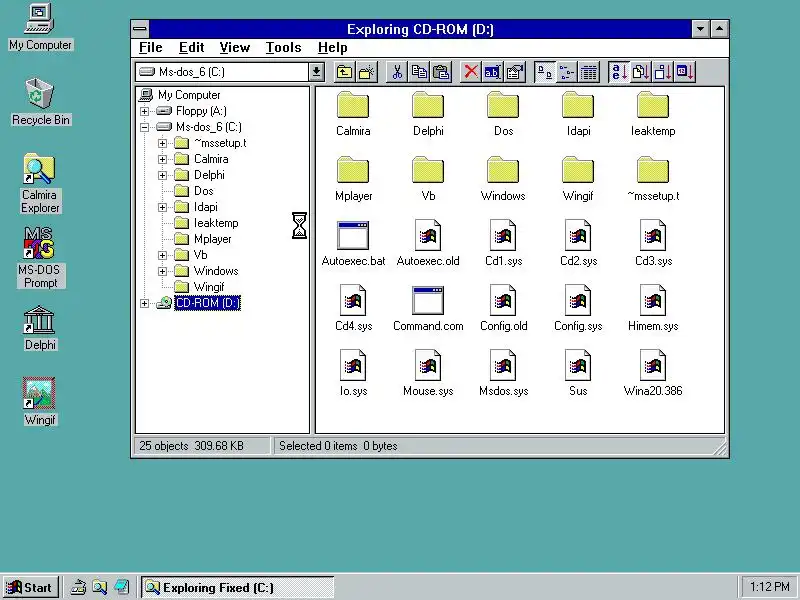
Task: Select the Mouse.sys file icon
Action: pyautogui.click(x=428, y=365)
